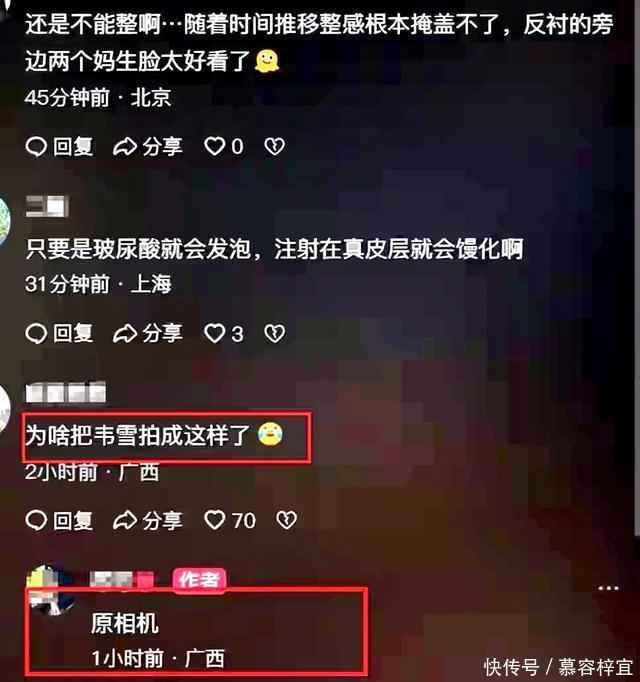Open blurred username above the 韦雪 comment
Image resolution: width=640 pixels, height=682 pixels.
pos(66,392)
